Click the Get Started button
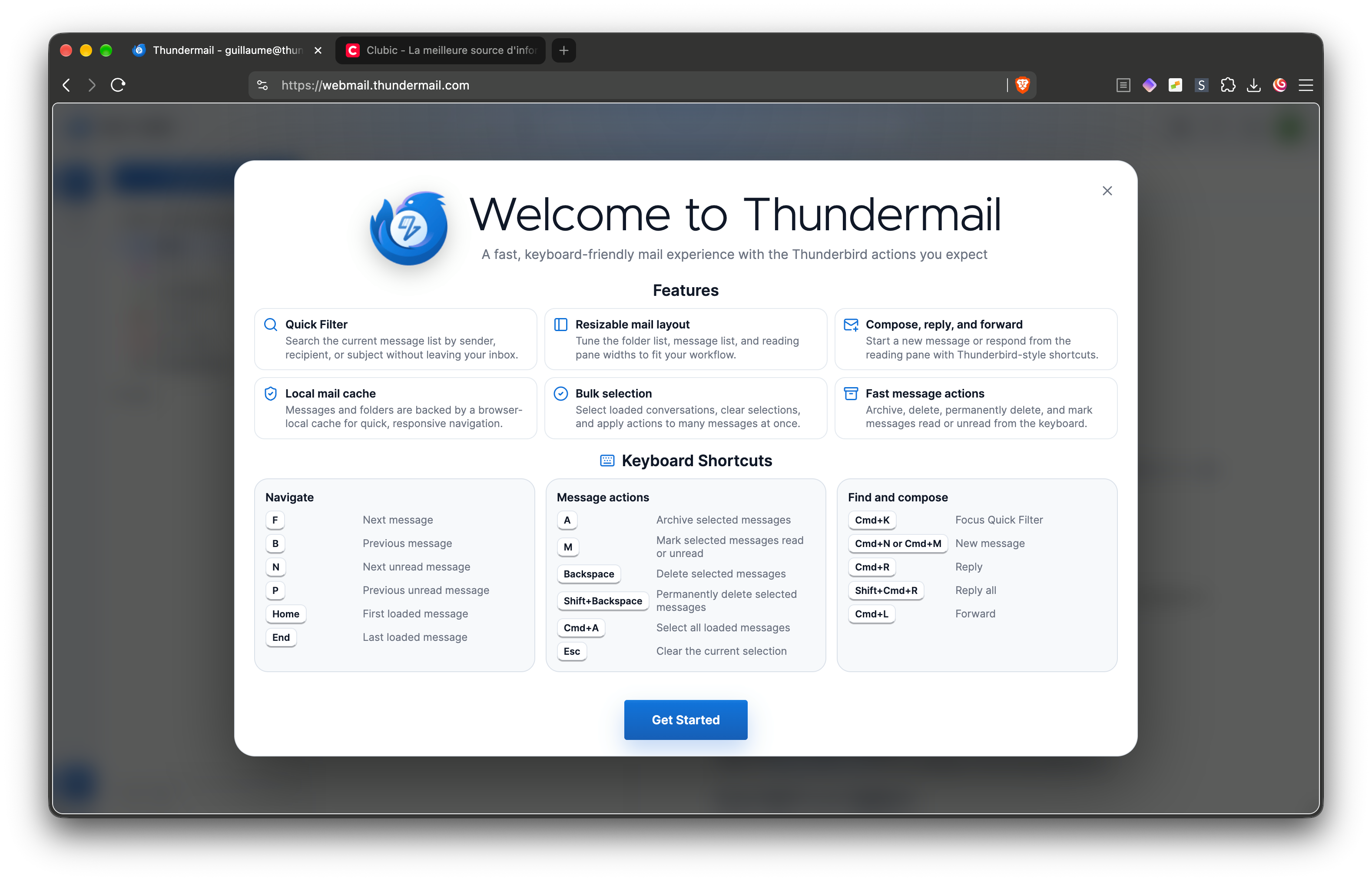 pos(686,720)
